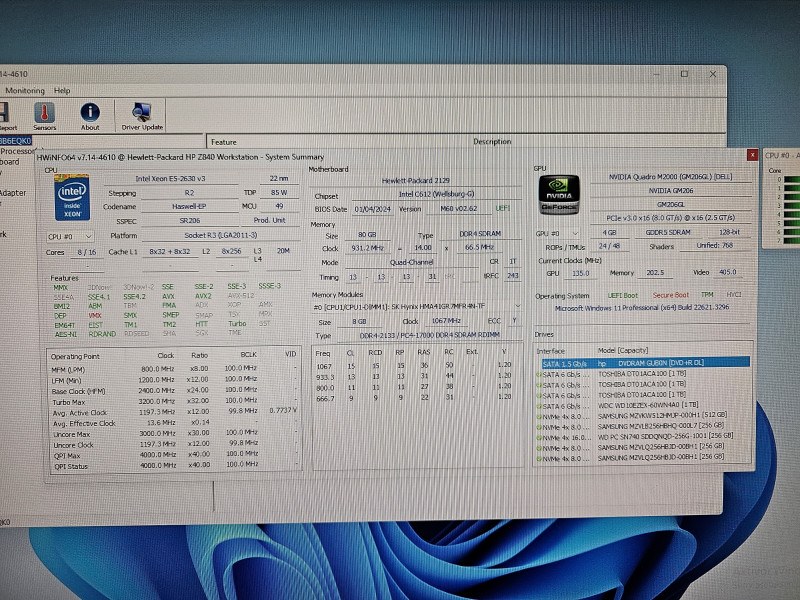
Task: Click the Description column header
Action: tap(492, 141)
